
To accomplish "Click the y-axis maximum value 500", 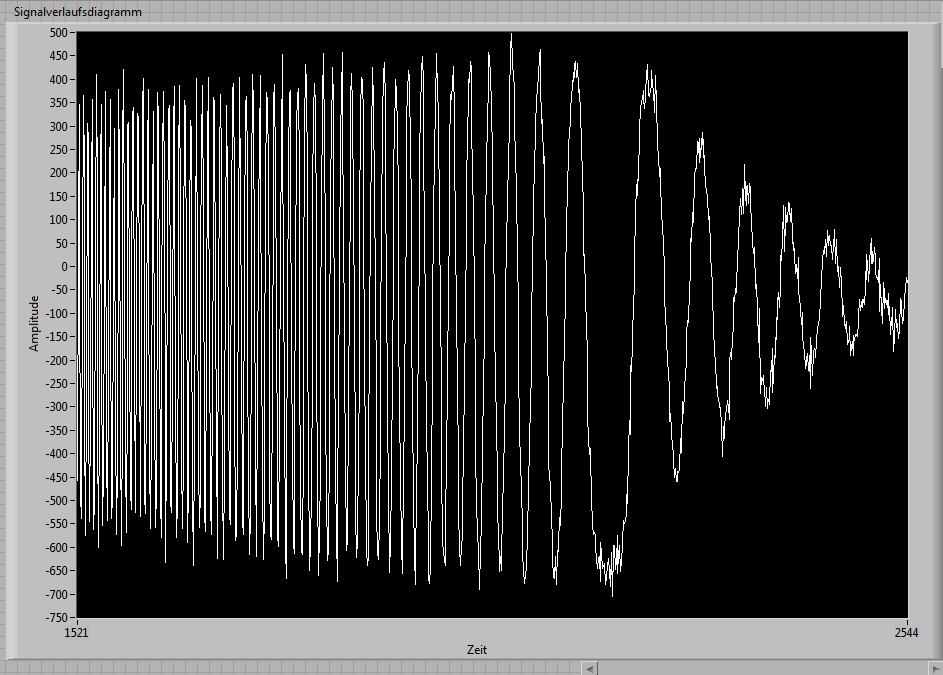I will [x=58, y=32].
